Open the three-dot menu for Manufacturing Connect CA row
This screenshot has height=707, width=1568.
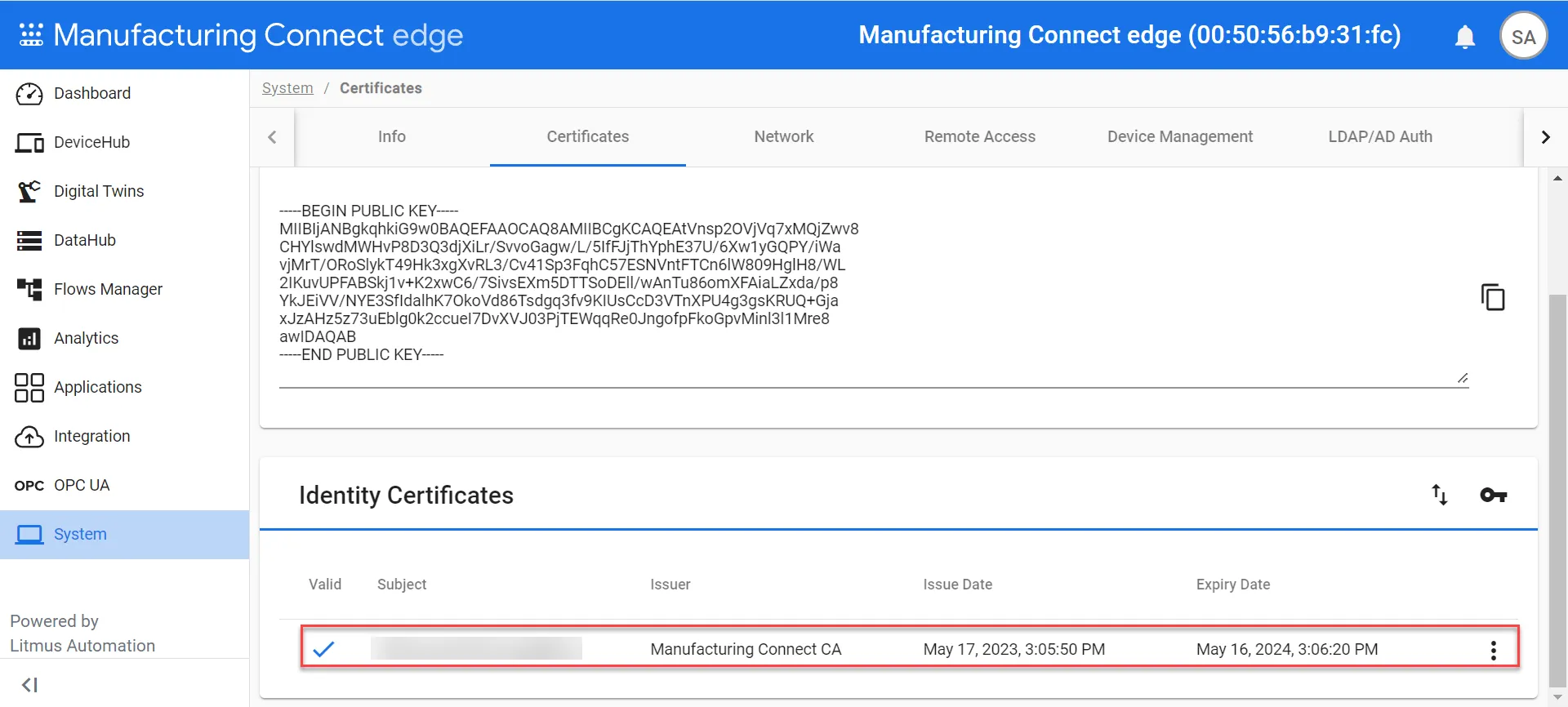pos(1494,650)
